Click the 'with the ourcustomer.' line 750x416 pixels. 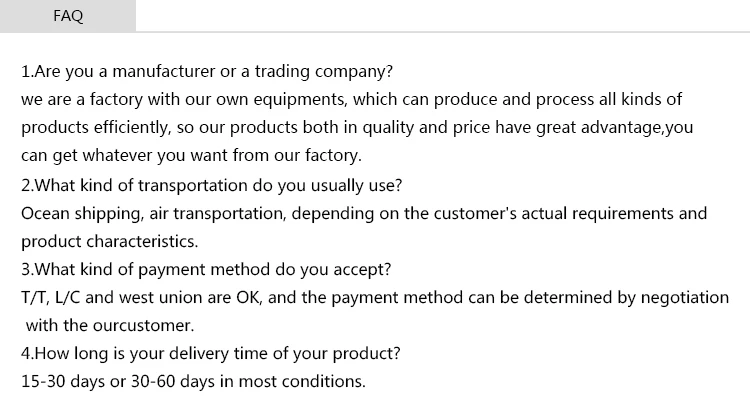[110, 326]
